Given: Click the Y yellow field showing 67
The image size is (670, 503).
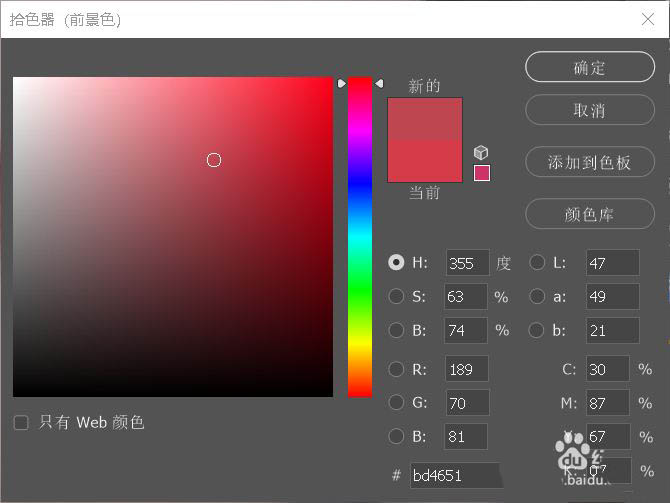Looking at the screenshot, I should click(608, 436).
